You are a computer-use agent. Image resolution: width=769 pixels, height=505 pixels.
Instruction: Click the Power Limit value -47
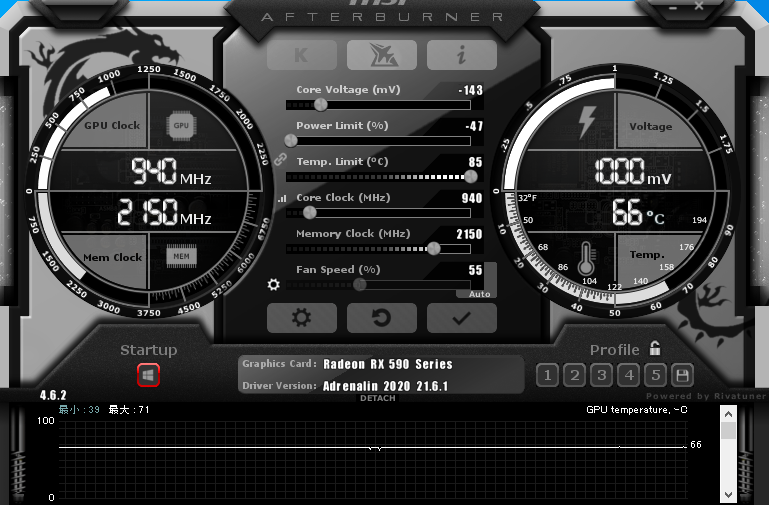[x=474, y=126]
